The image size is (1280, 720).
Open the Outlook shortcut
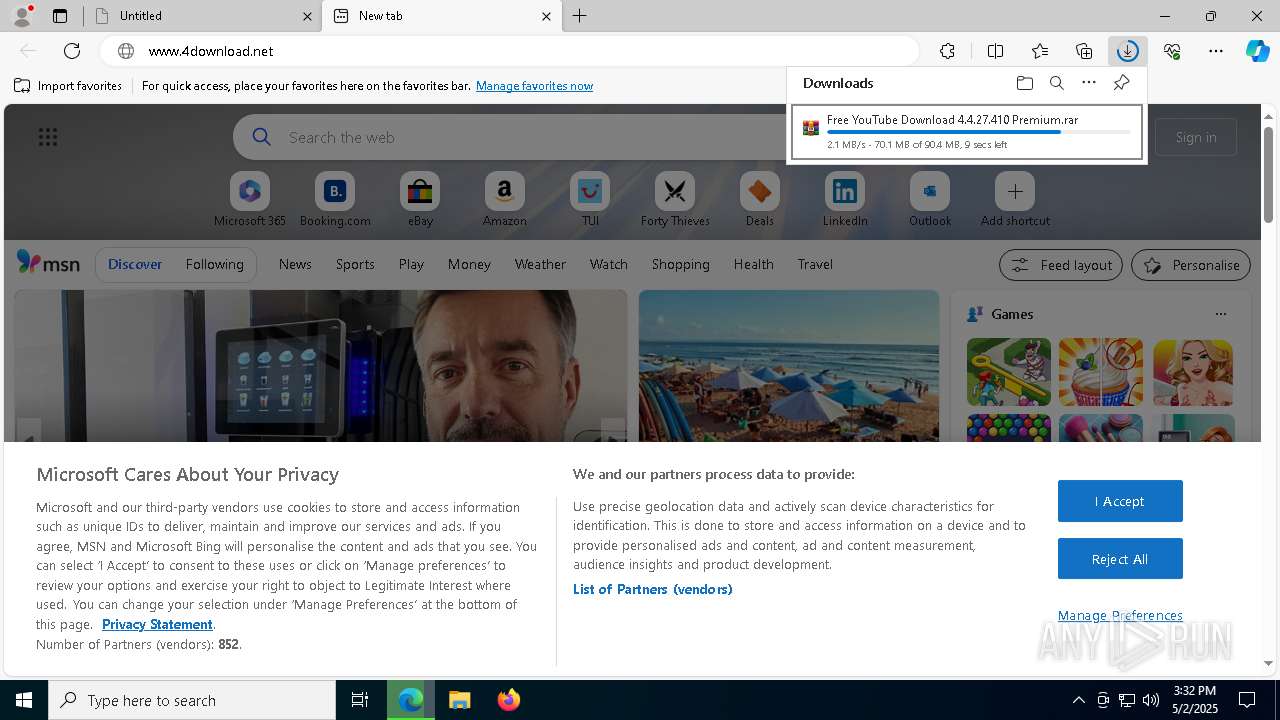pos(930,200)
